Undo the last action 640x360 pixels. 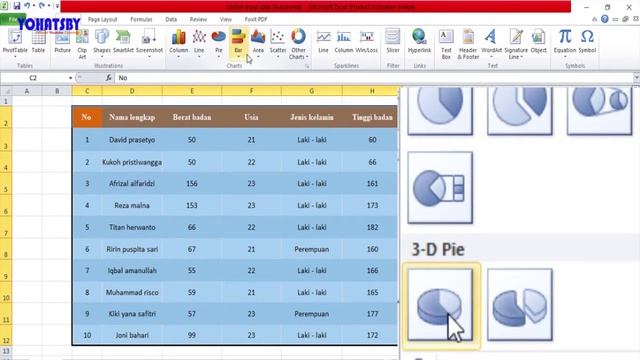click(x=27, y=6)
